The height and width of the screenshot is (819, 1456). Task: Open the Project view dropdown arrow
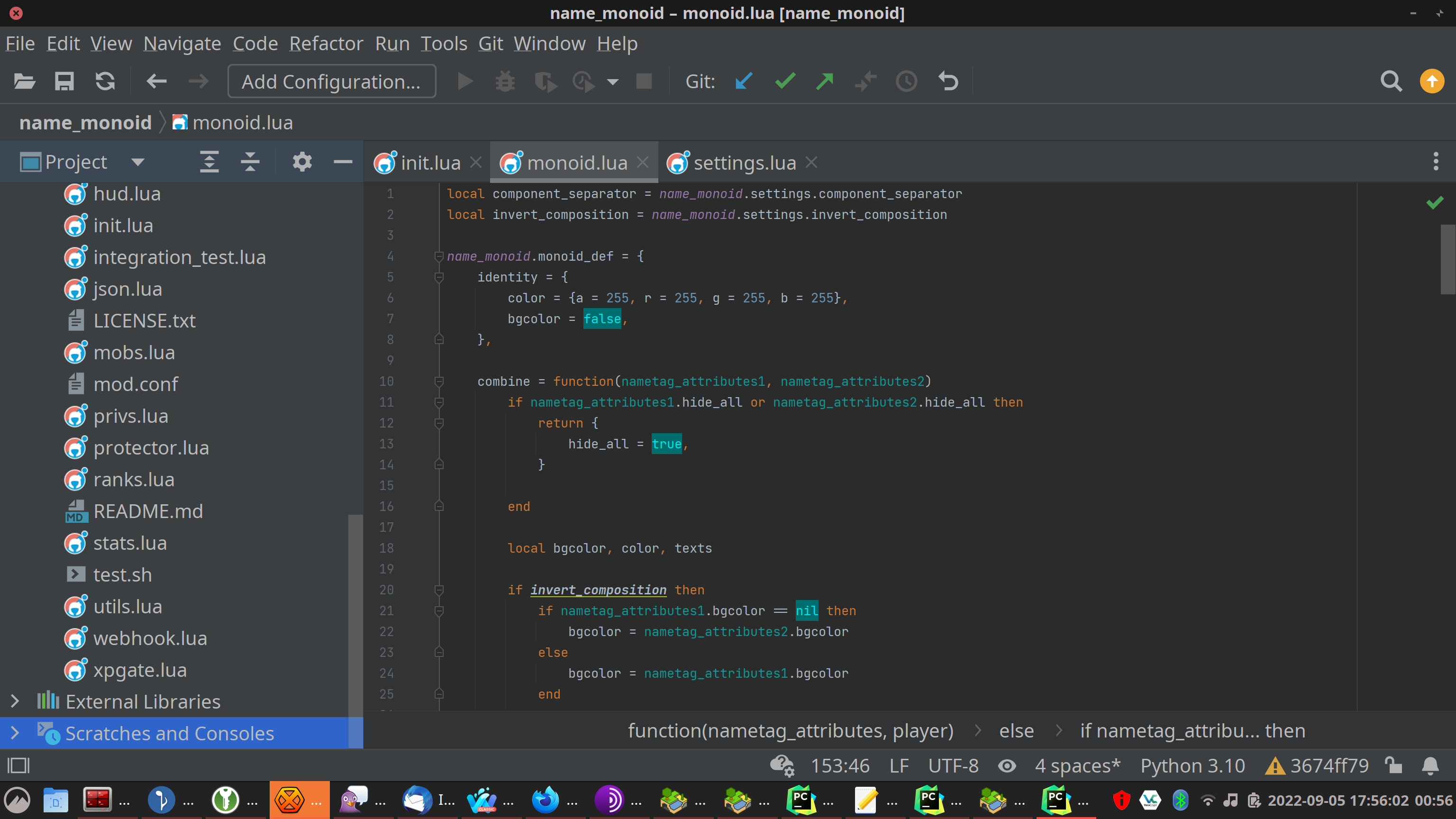pos(137,162)
